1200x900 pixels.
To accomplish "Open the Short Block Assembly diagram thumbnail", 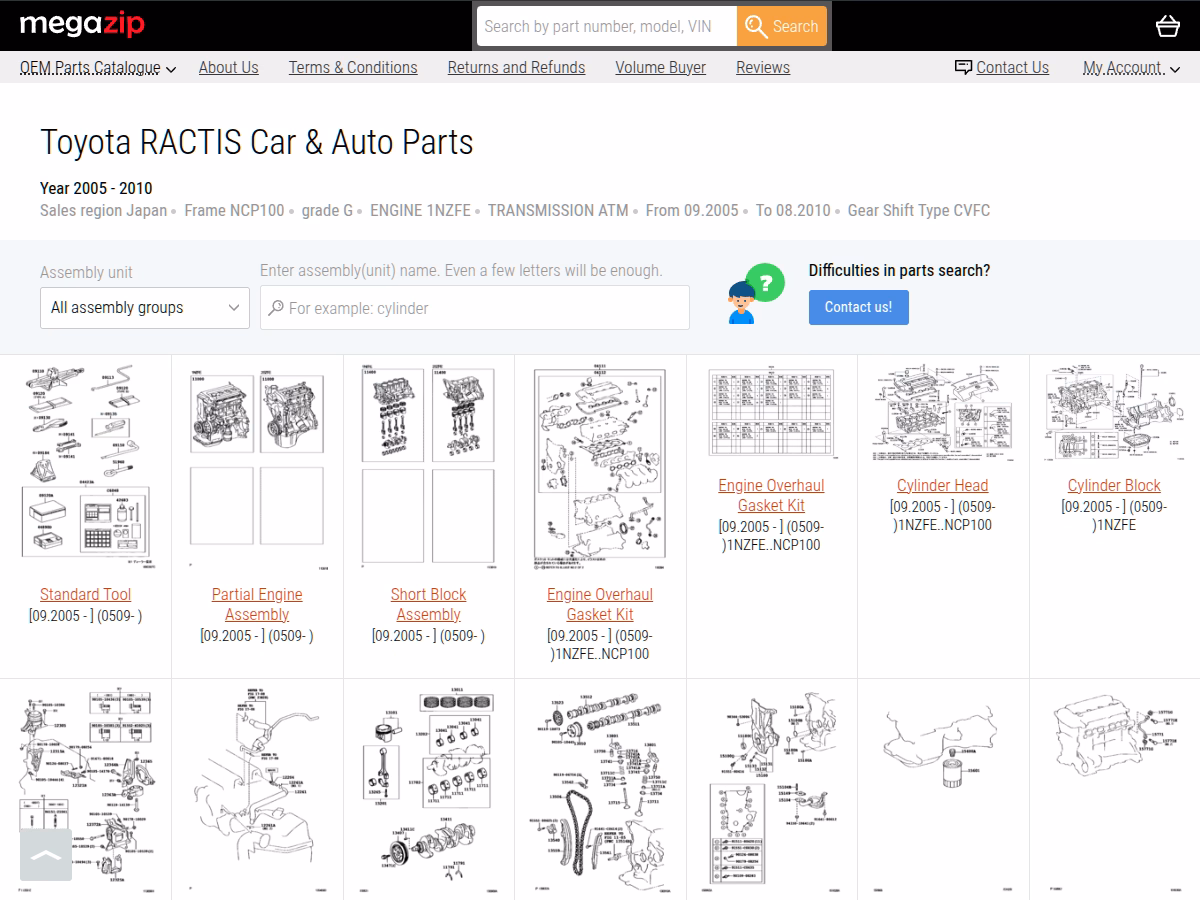I will pyautogui.click(x=428, y=466).
